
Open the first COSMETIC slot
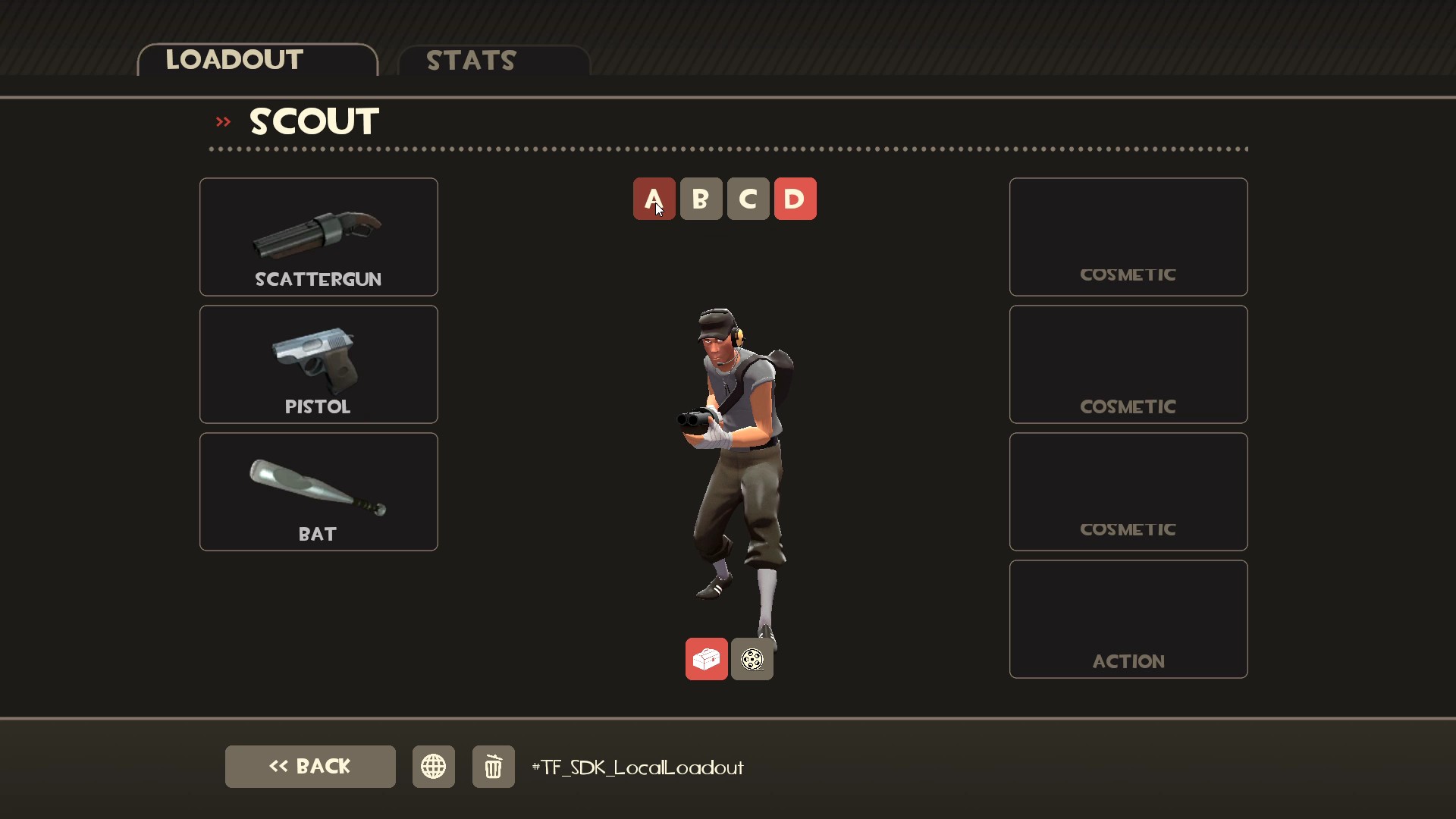[1128, 237]
